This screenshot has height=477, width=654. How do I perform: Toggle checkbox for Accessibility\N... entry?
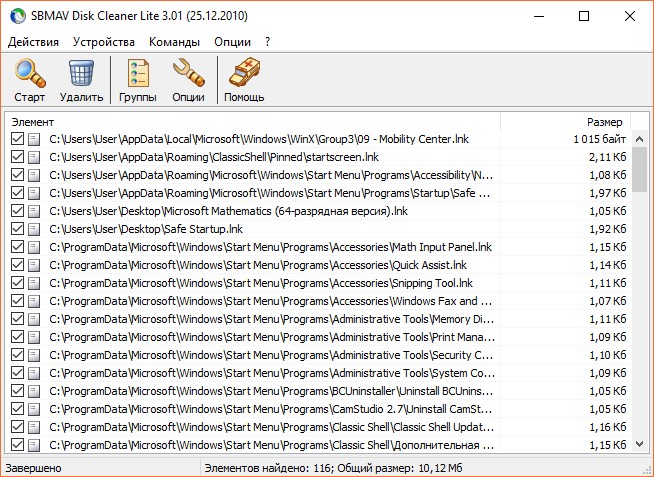(x=17, y=175)
